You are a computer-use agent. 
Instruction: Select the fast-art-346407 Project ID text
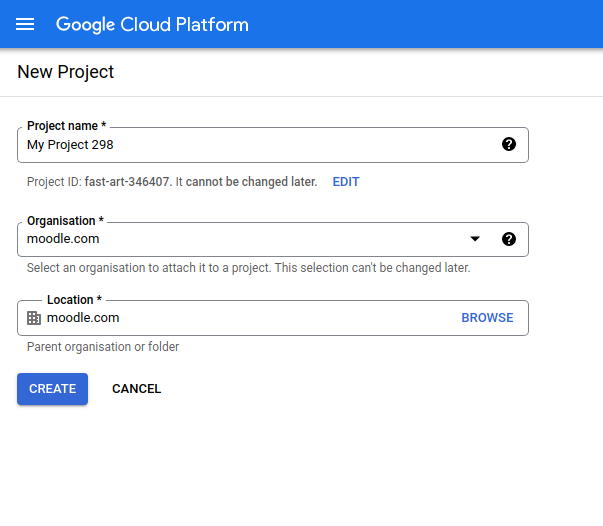[127, 182]
